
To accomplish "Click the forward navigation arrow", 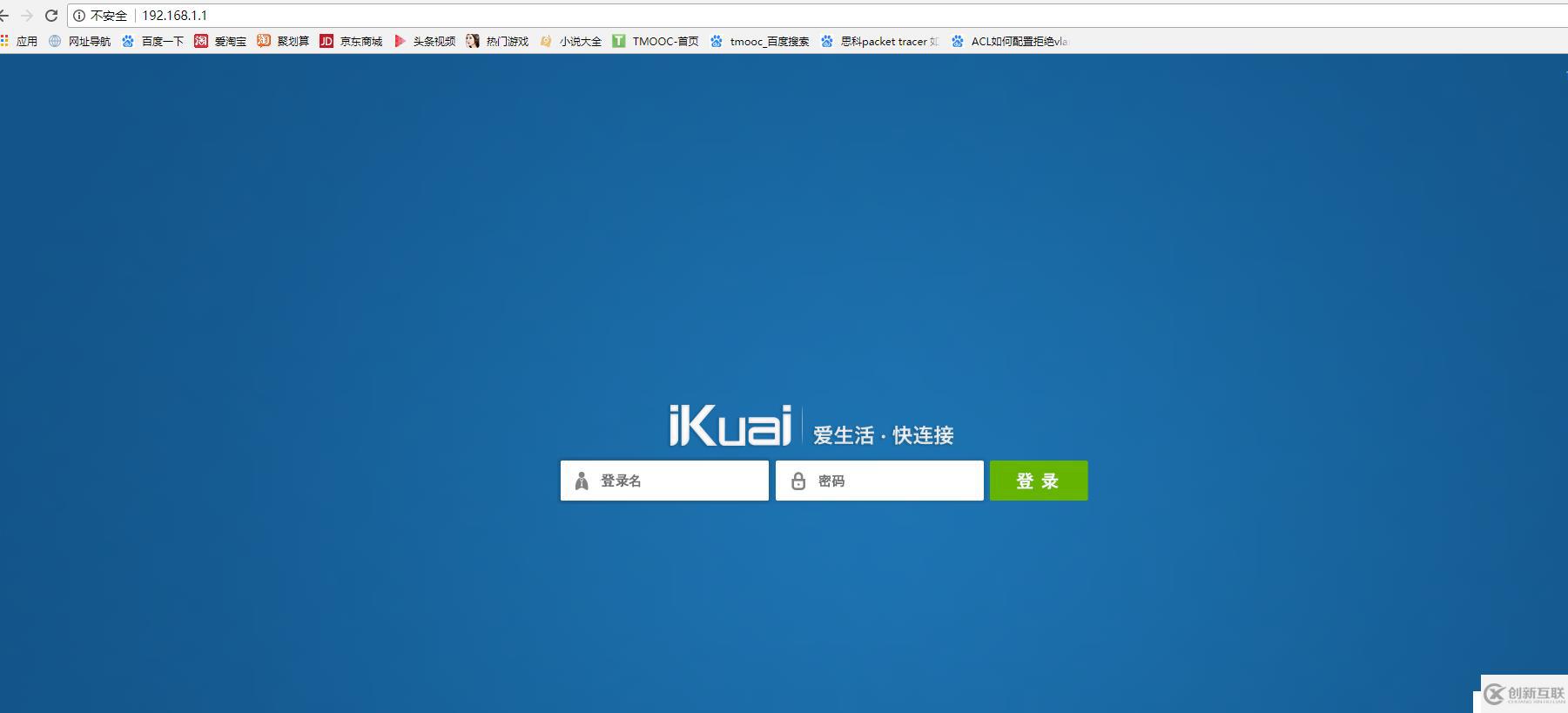I will tap(27, 16).
